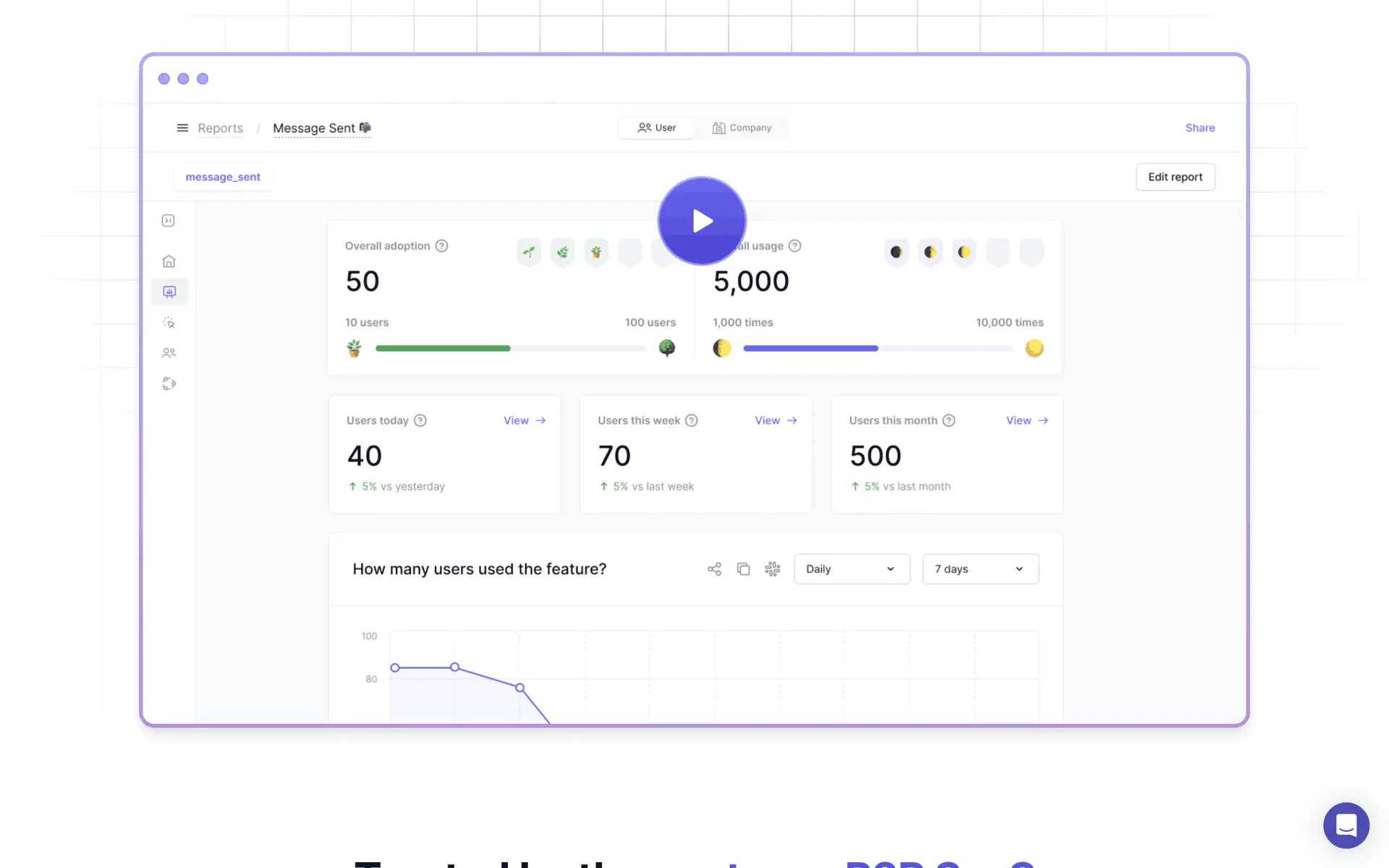Image resolution: width=1389 pixels, height=868 pixels.
Task: Open the events cursor icon in sidebar
Action: tap(169, 323)
